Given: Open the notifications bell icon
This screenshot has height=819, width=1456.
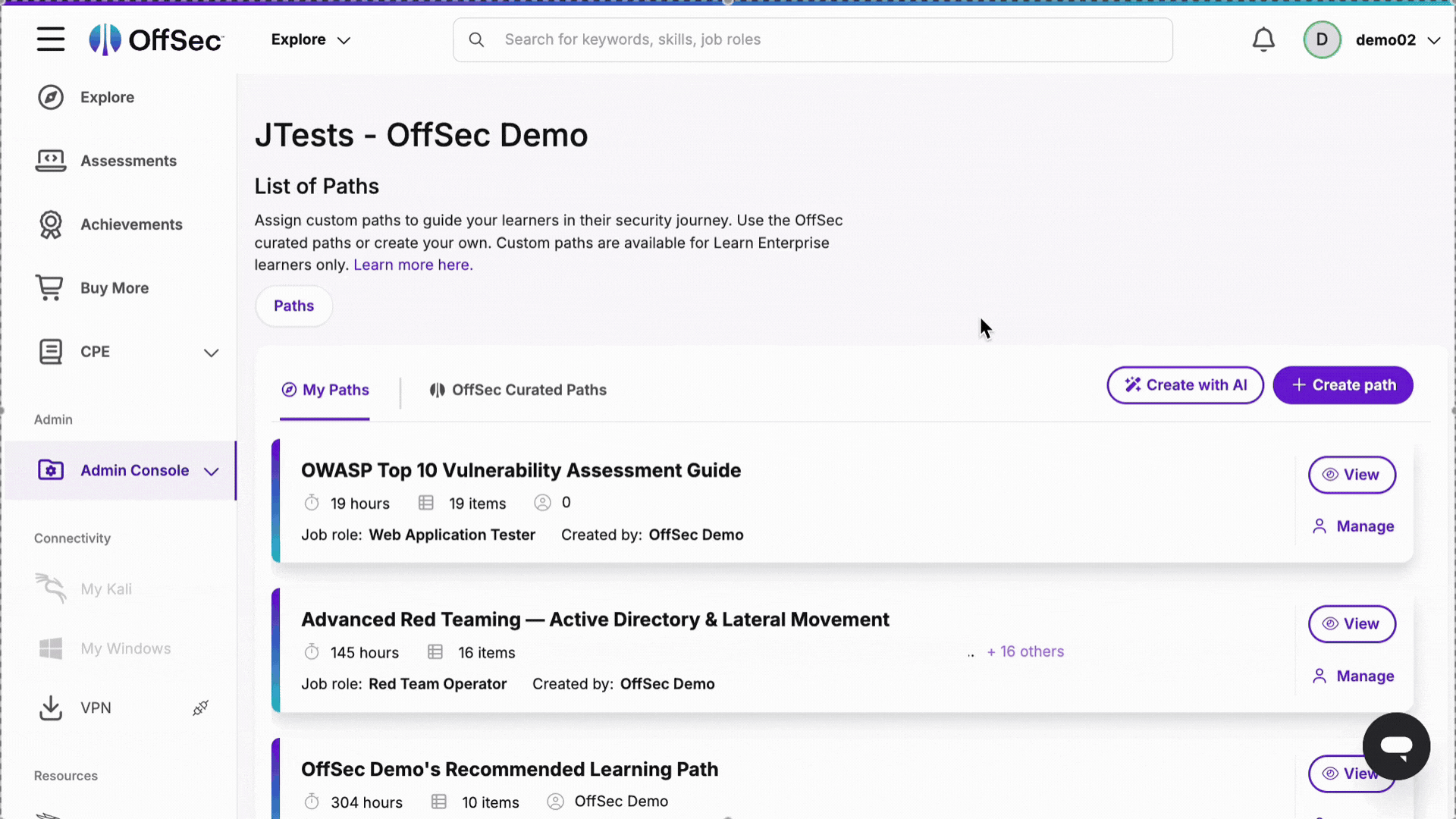Looking at the screenshot, I should (x=1263, y=39).
